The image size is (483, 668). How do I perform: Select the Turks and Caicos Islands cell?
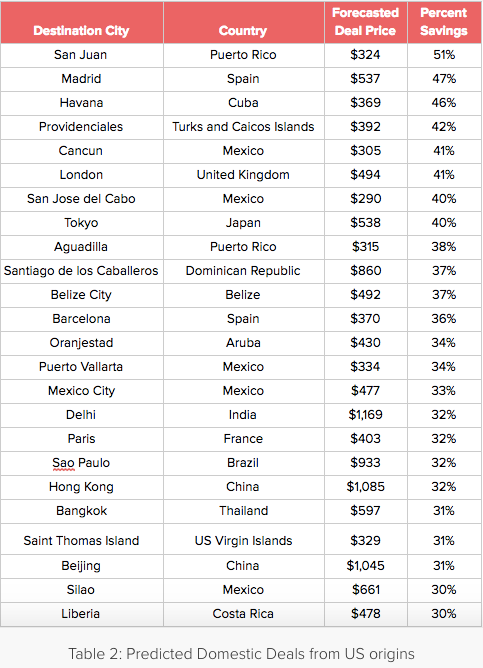[x=243, y=127]
